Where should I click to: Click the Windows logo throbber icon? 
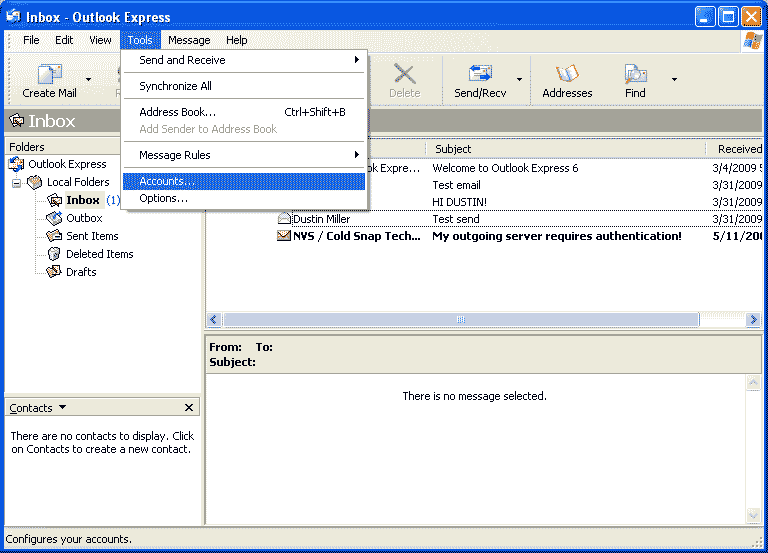point(752,40)
